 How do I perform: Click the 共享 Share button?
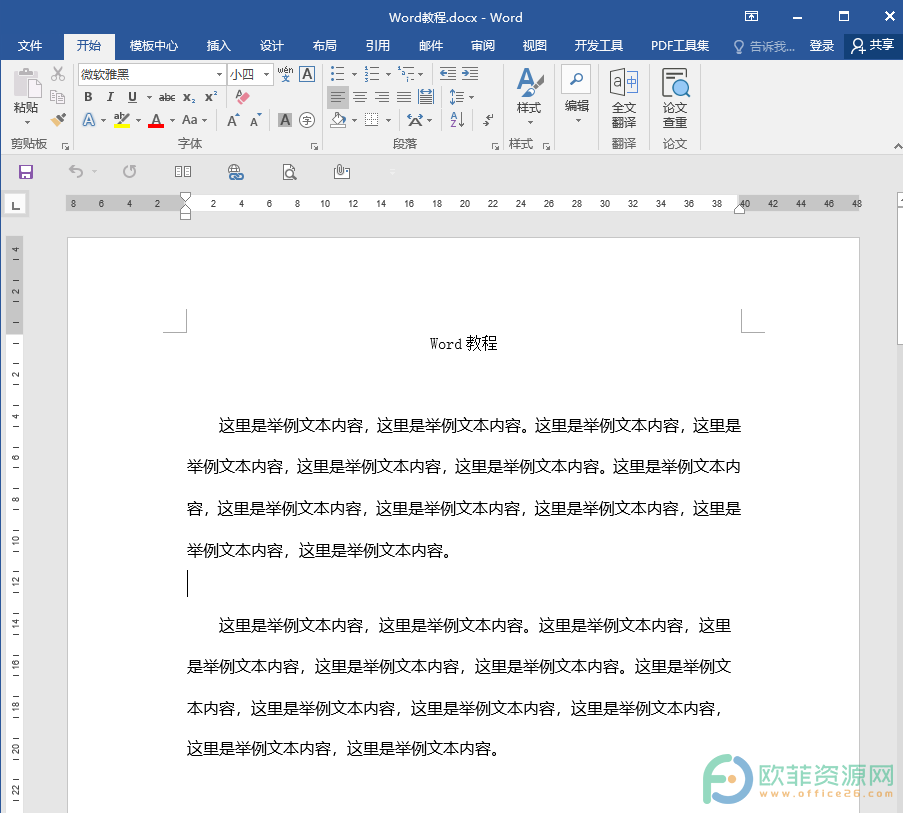click(x=872, y=46)
